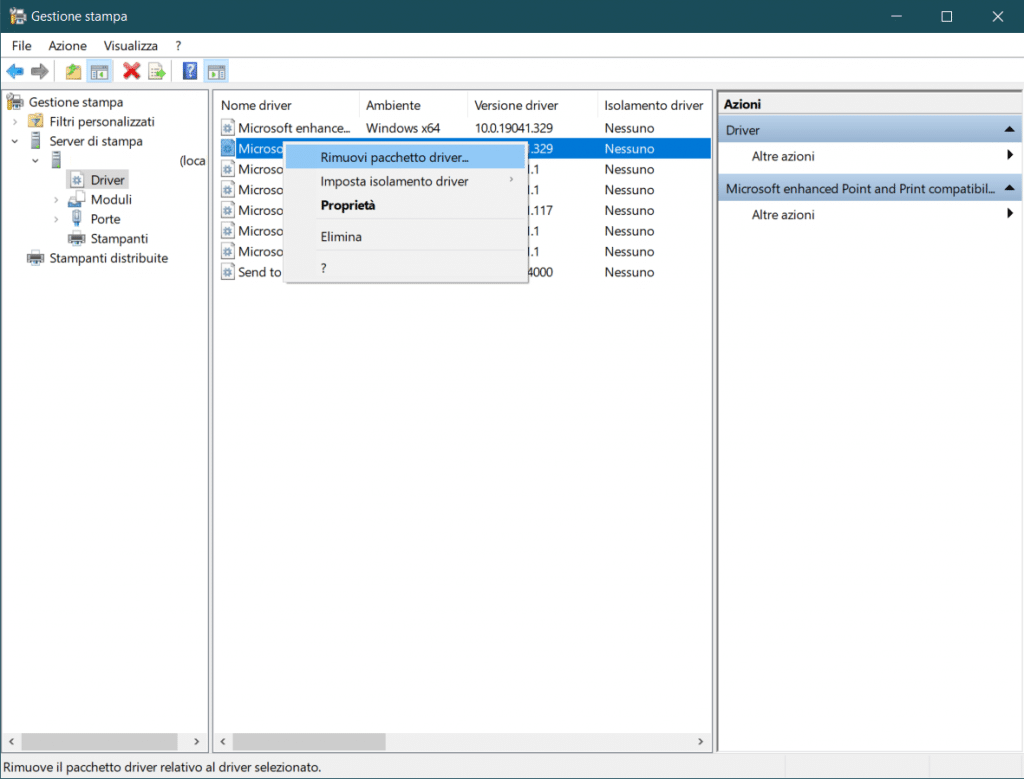
Task: Open Imposta isolamento driver submenu
Action: point(394,181)
